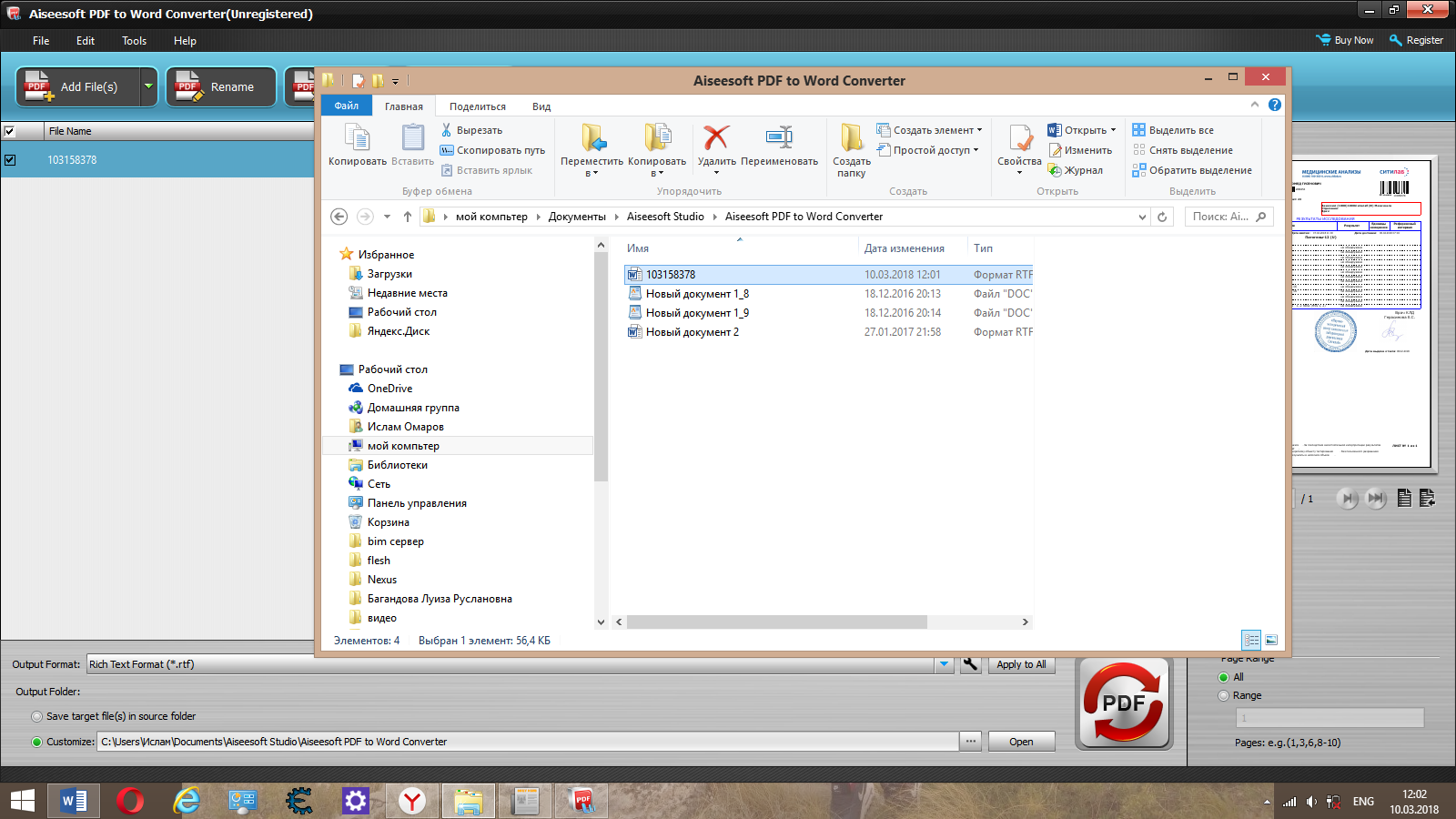This screenshot has width=1456, height=819.
Task: Toggle checkbox for file 103158378 in list
Action: (x=10, y=160)
